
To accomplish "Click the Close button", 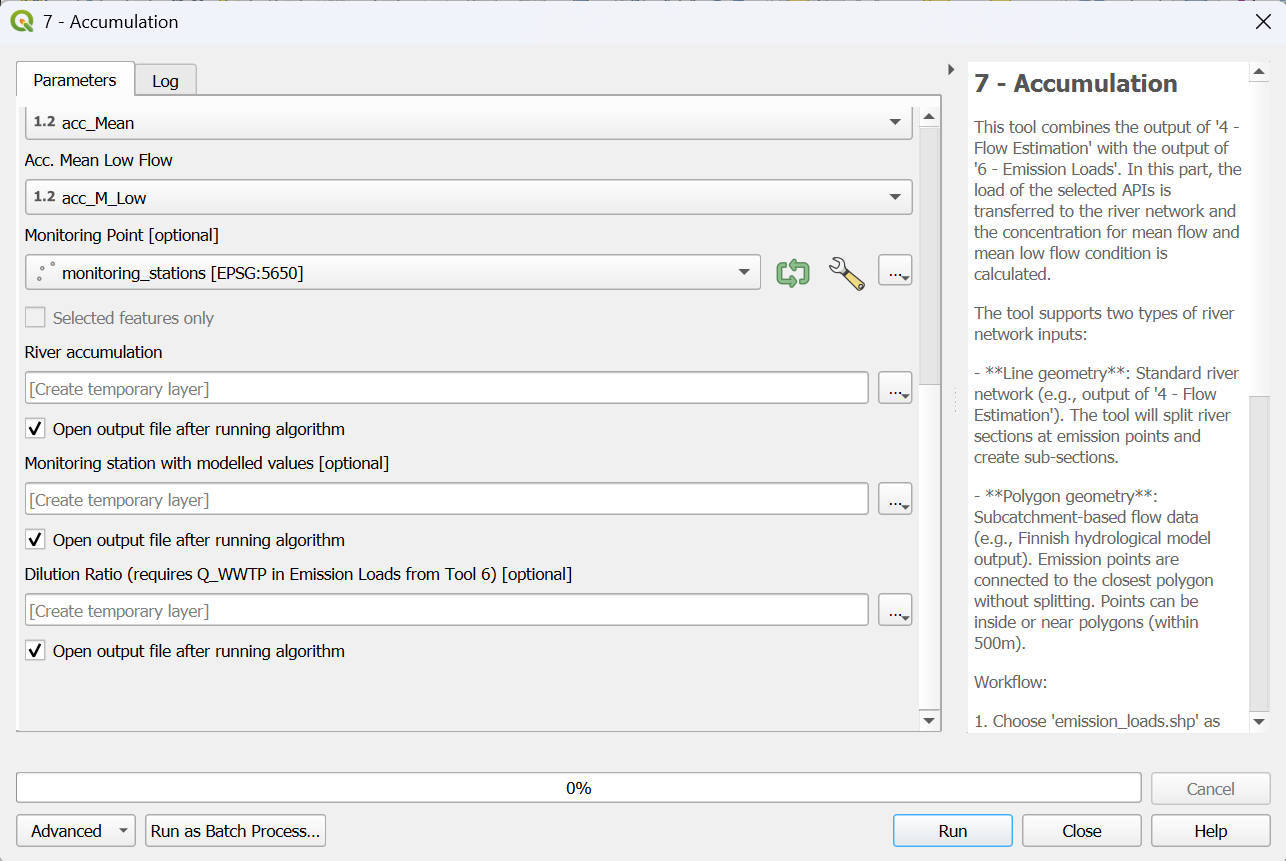I will coord(1082,831).
